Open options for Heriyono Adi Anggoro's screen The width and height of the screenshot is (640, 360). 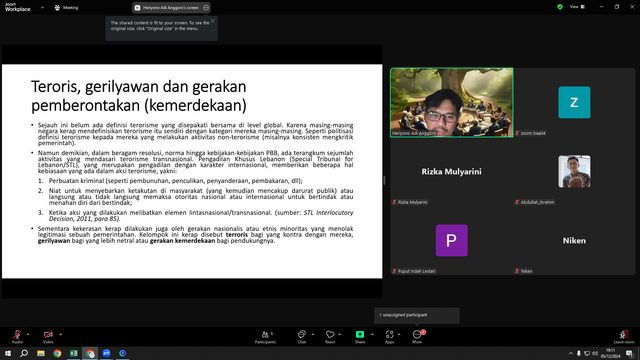(206, 7)
